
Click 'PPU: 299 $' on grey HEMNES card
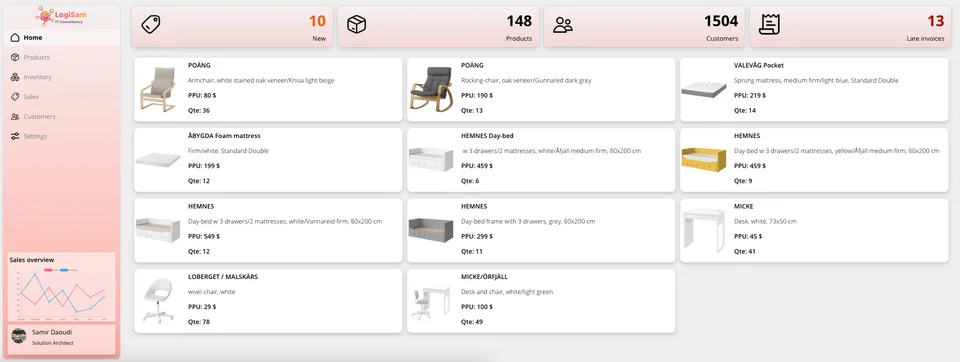477,236
